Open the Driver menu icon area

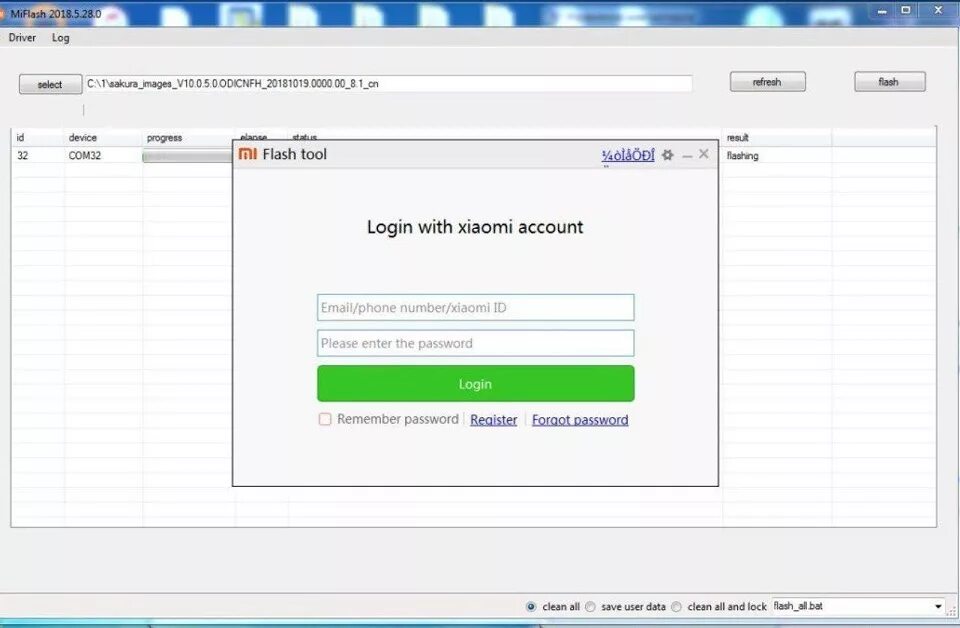(21, 38)
